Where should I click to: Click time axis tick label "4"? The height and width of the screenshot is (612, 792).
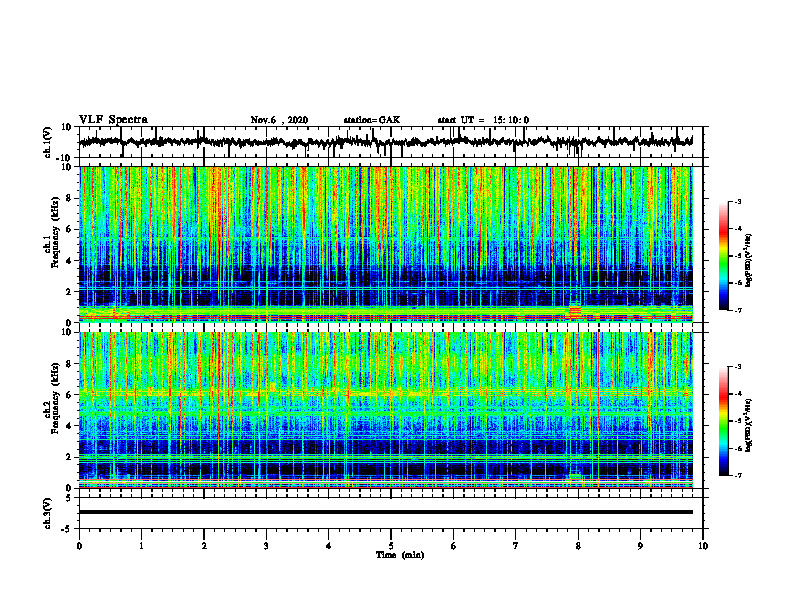(328, 546)
